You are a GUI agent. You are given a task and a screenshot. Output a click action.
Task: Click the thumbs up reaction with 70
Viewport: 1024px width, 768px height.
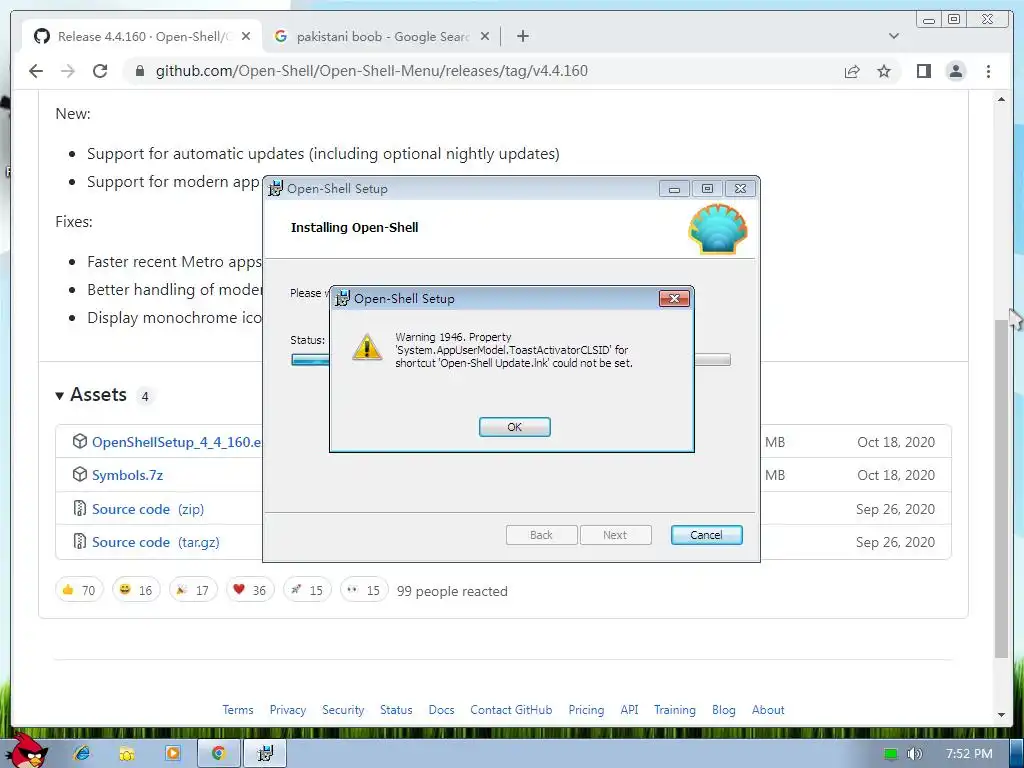[x=79, y=590]
